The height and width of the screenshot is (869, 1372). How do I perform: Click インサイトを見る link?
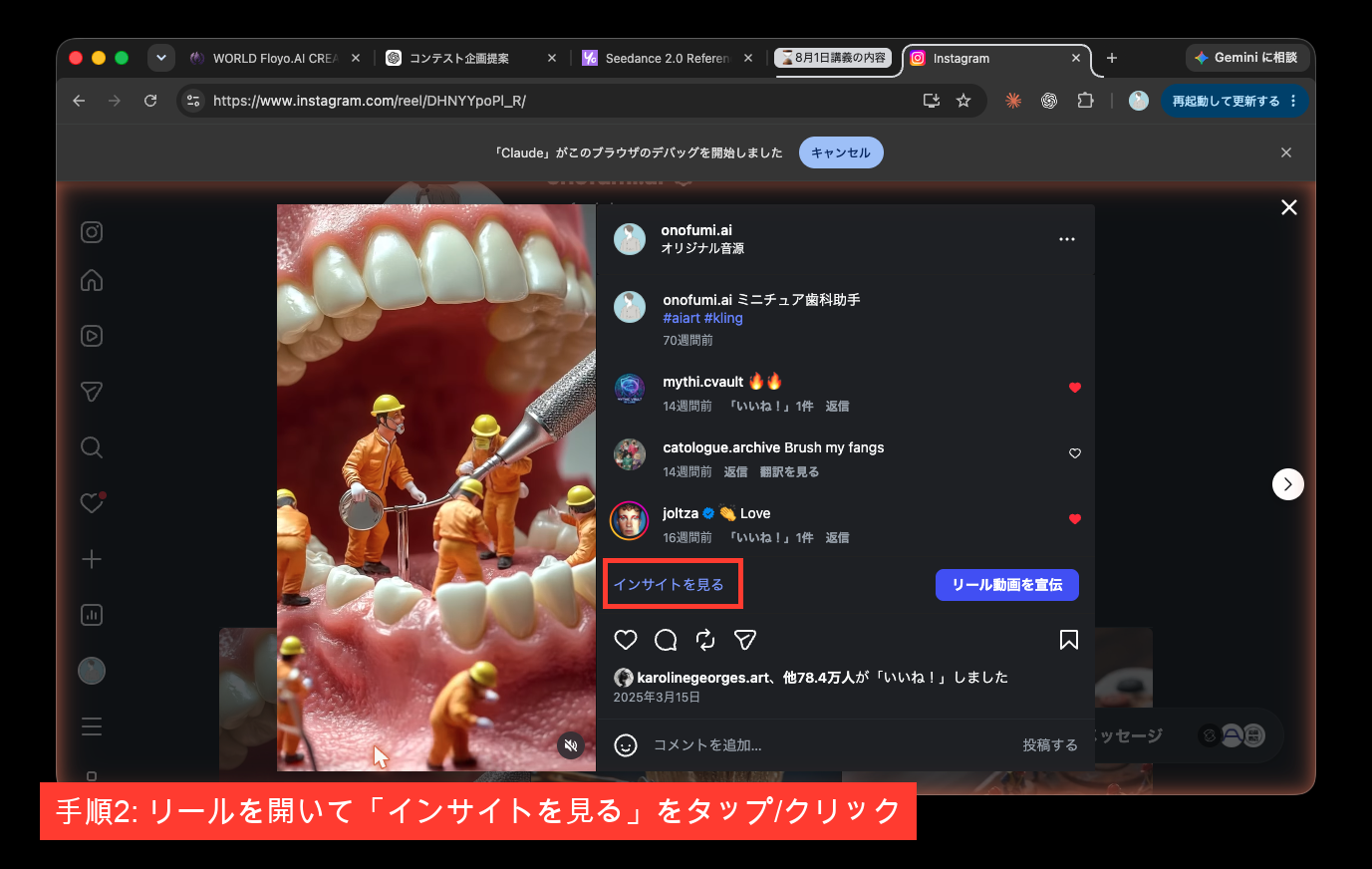tap(669, 585)
